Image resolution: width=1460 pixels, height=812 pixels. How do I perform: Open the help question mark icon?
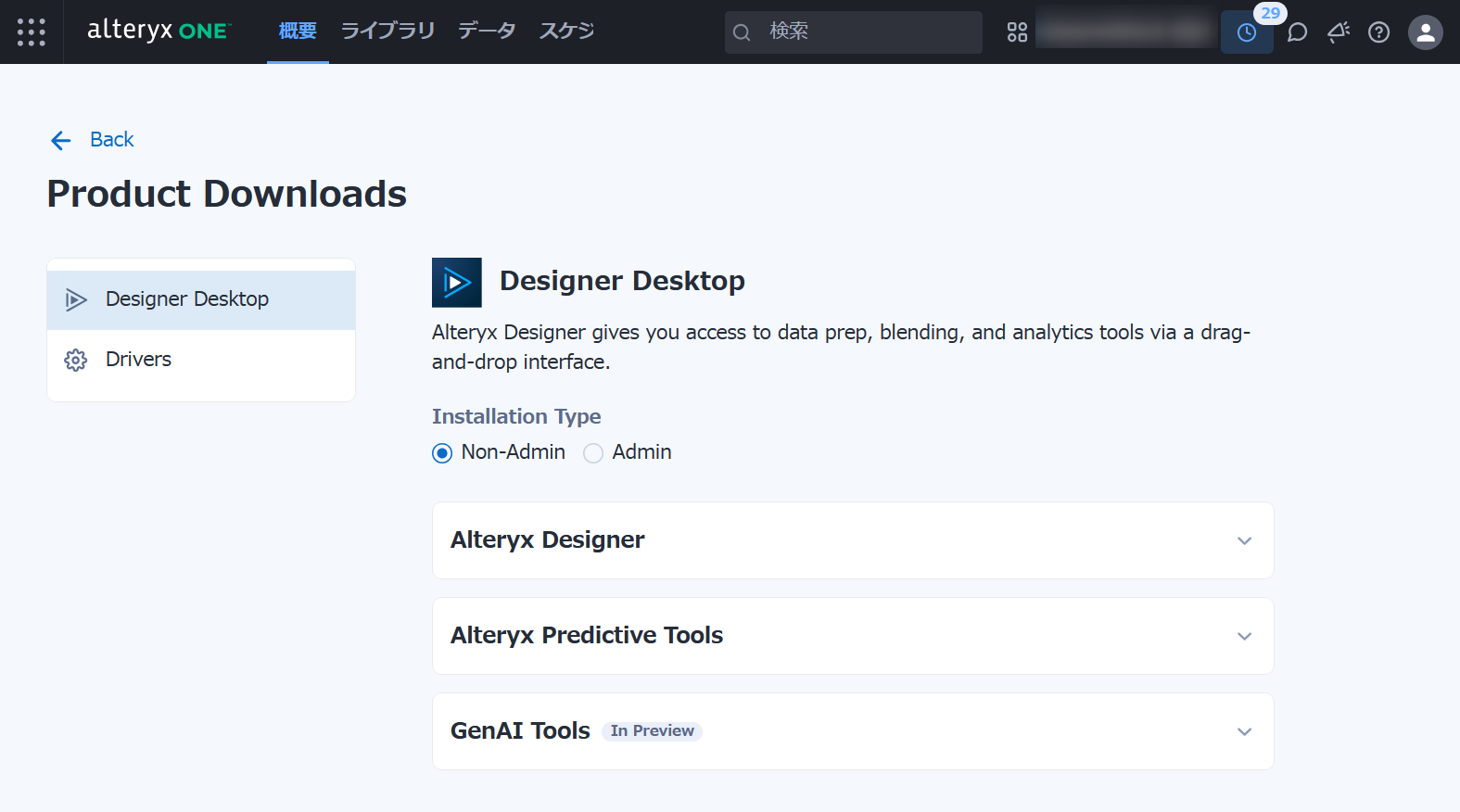[x=1379, y=32]
